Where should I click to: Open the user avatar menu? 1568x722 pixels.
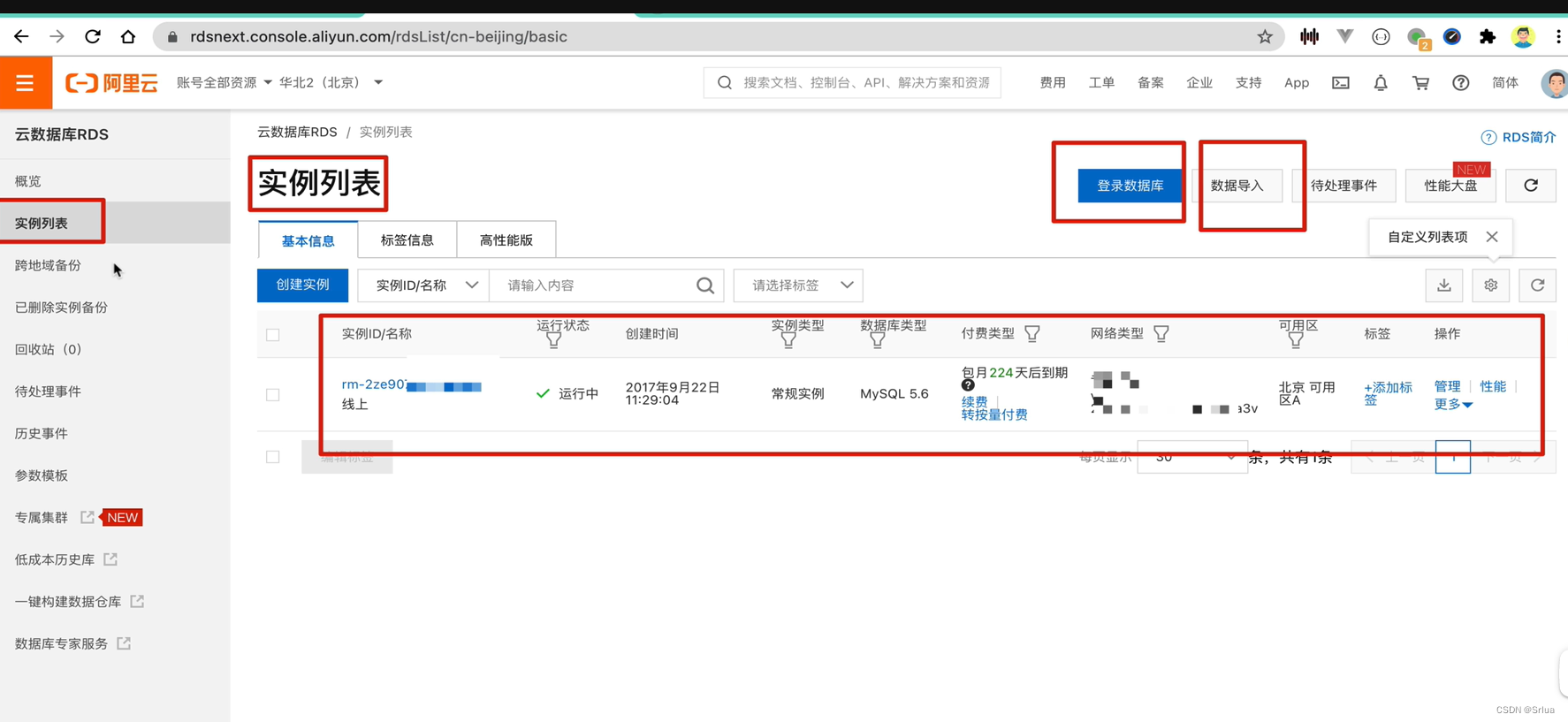tap(1554, 83)
